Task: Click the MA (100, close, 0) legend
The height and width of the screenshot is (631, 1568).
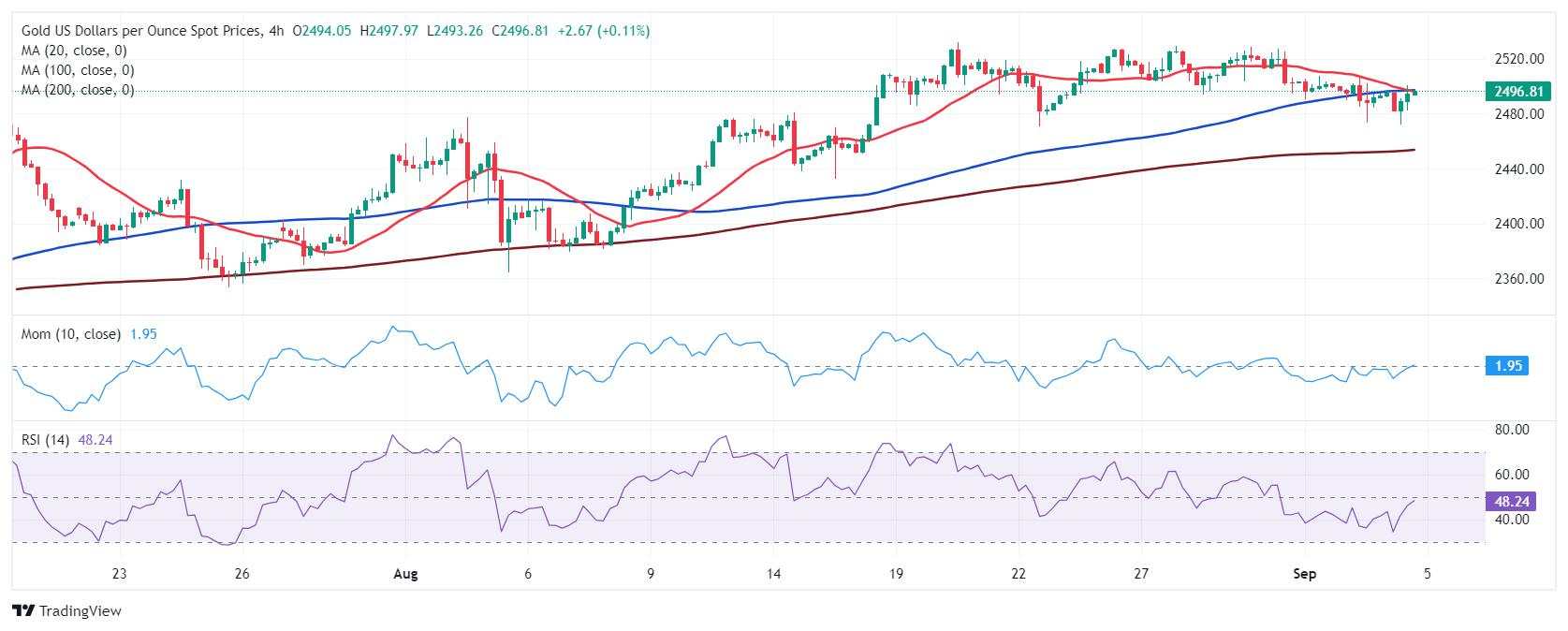Action: [x=78, y=70]
